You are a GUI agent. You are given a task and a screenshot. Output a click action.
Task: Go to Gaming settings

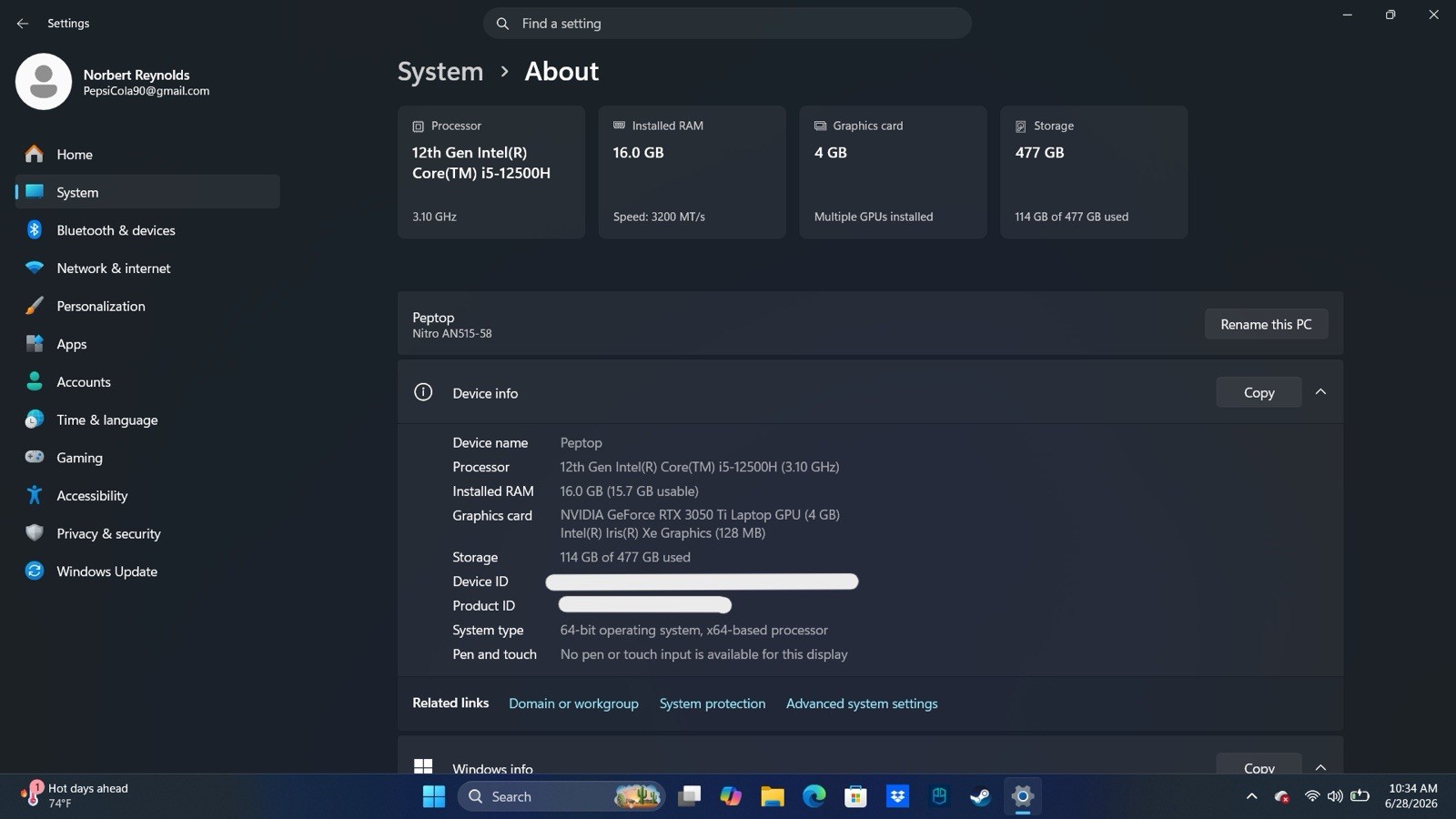[x=147, y=458]
